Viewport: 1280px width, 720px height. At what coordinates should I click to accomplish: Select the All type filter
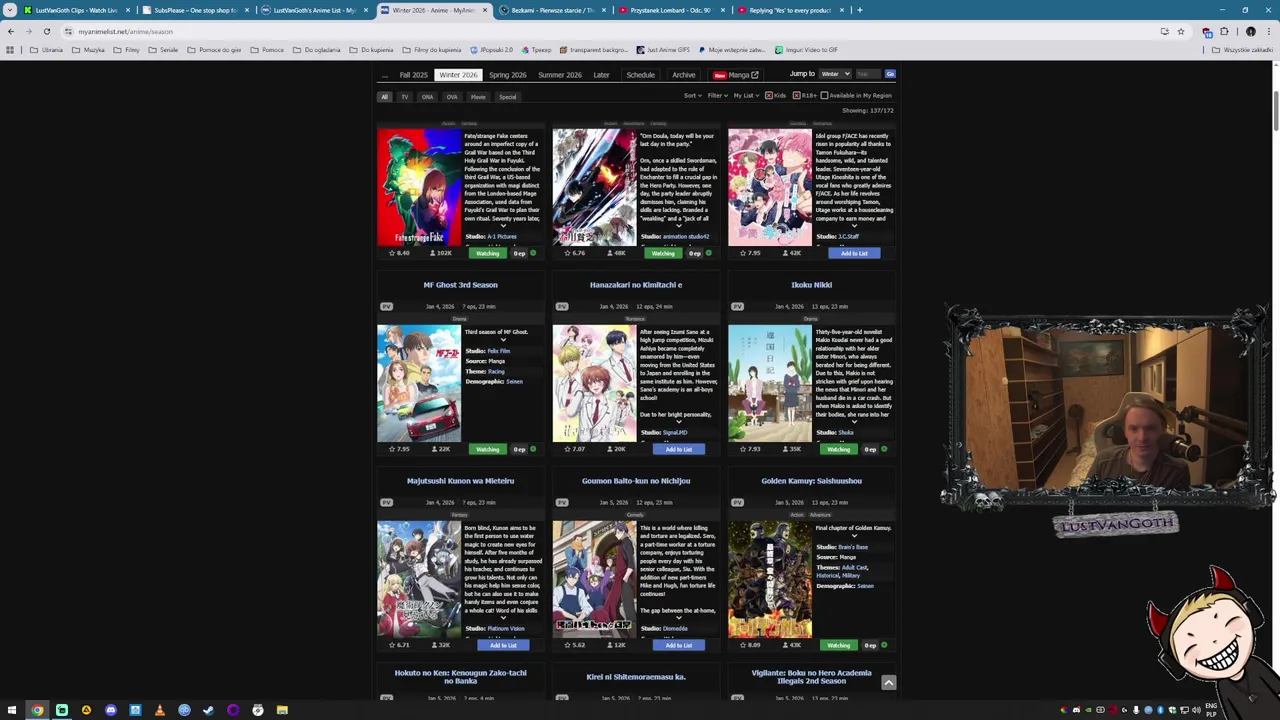tap(384, 97)
